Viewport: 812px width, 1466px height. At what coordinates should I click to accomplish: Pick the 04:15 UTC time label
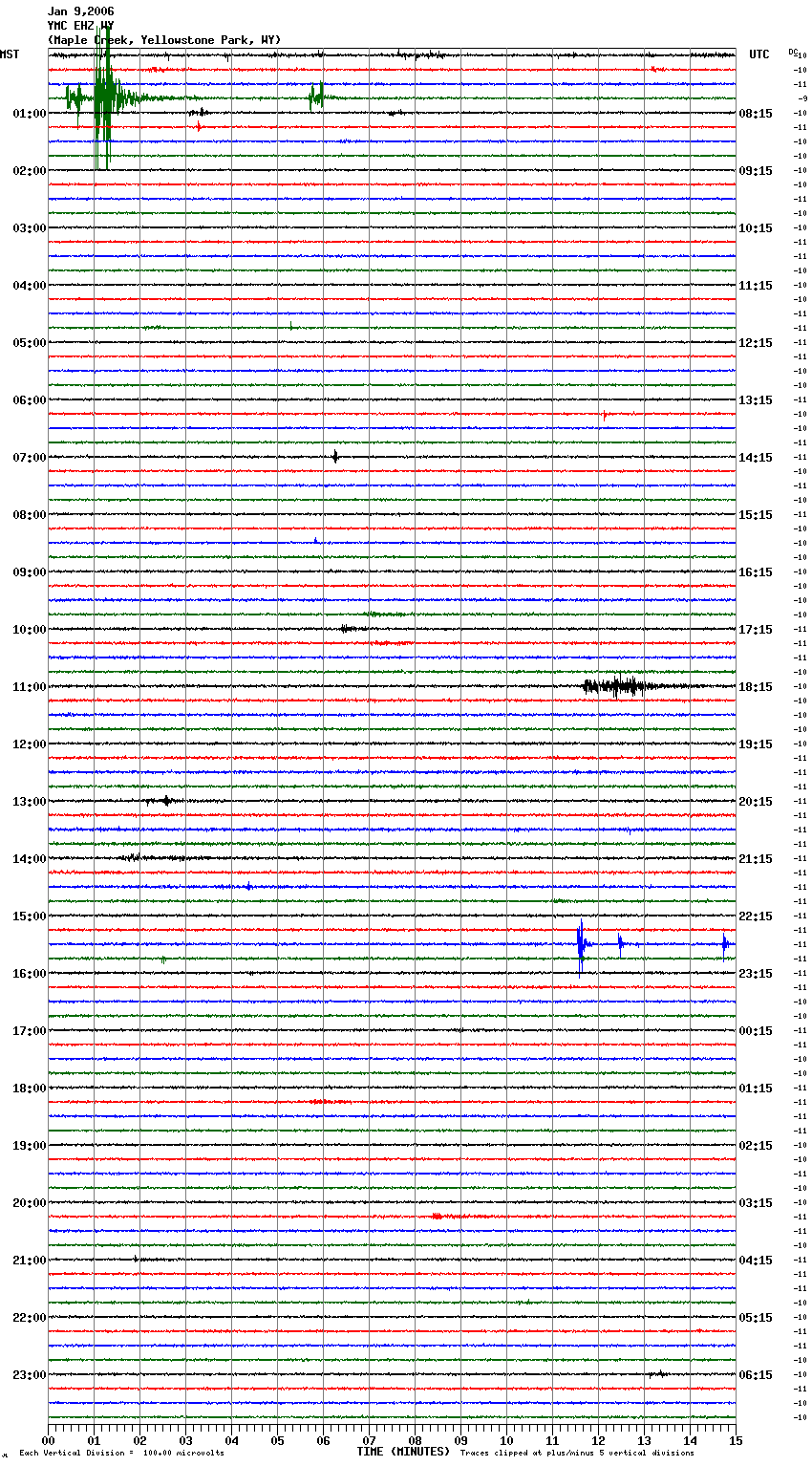(756, 1261)
